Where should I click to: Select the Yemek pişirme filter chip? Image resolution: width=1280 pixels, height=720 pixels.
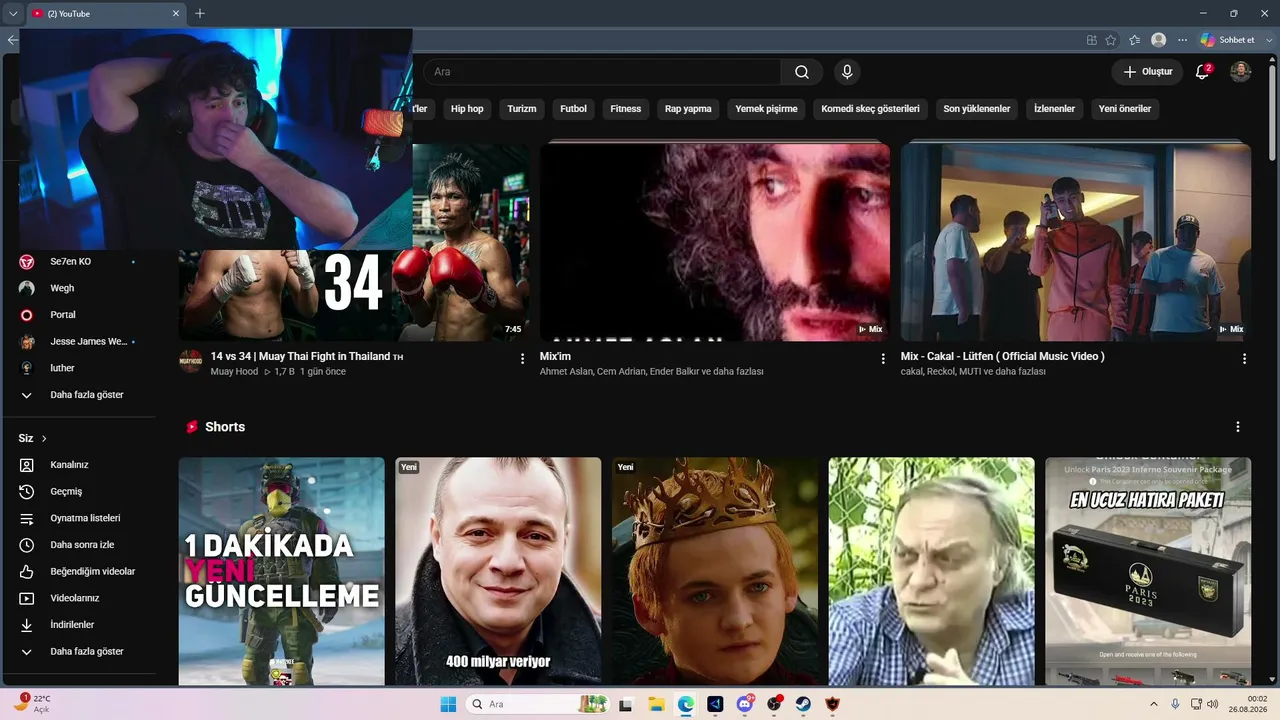click(x=766, y=109)
